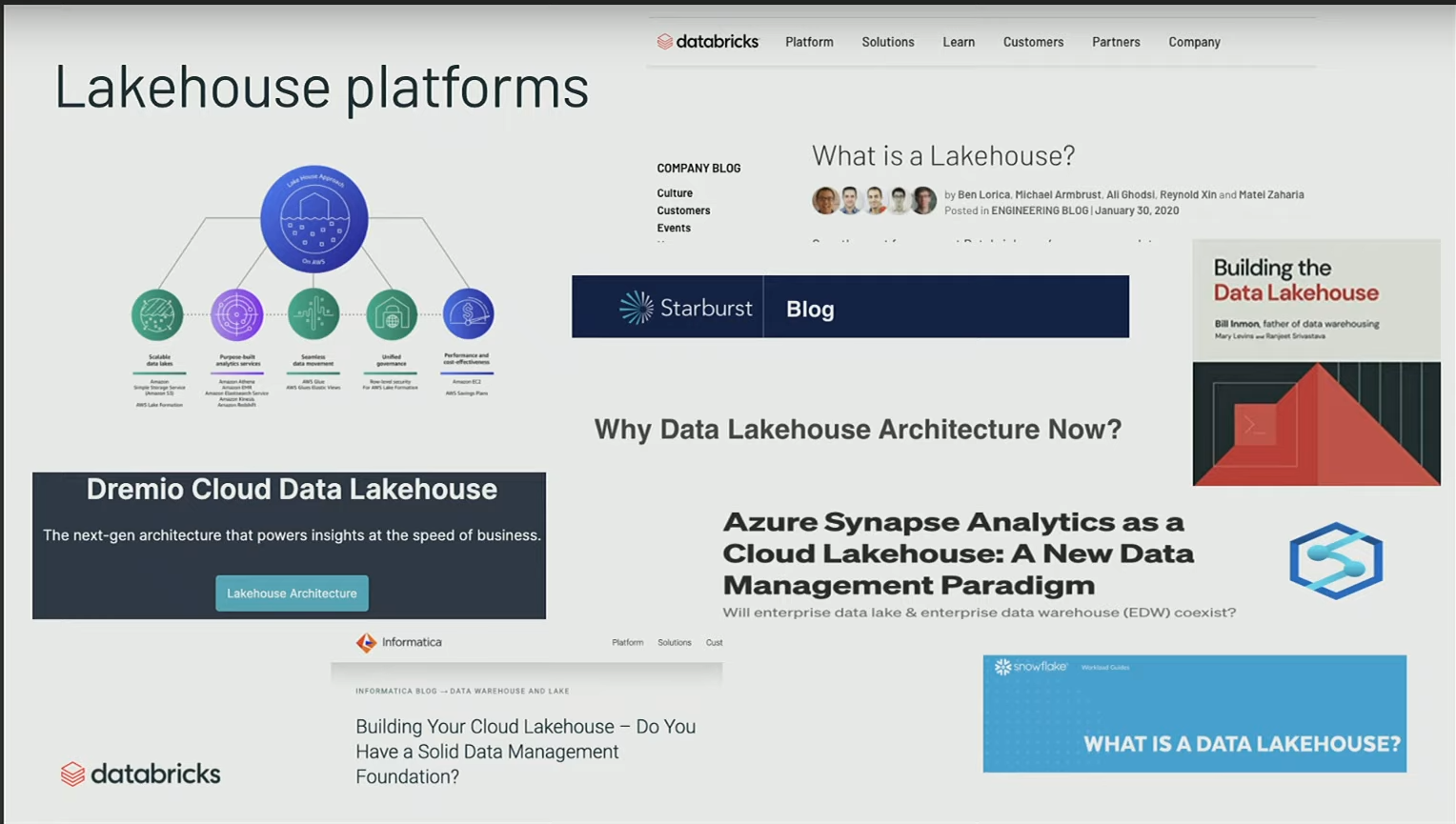Click the Scalable data lakes label
1456x824 pixels.
pos(159,360)
